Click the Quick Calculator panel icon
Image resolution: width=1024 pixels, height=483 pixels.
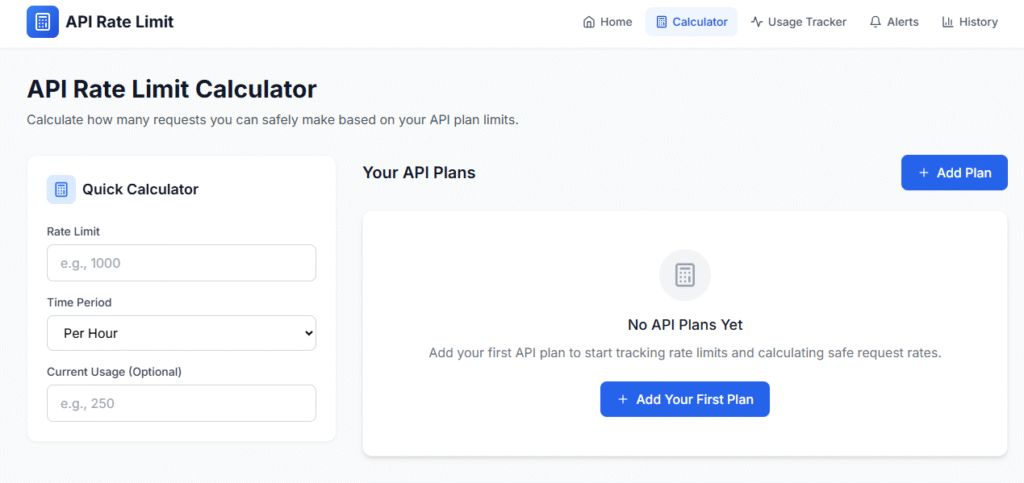point(61,189)
